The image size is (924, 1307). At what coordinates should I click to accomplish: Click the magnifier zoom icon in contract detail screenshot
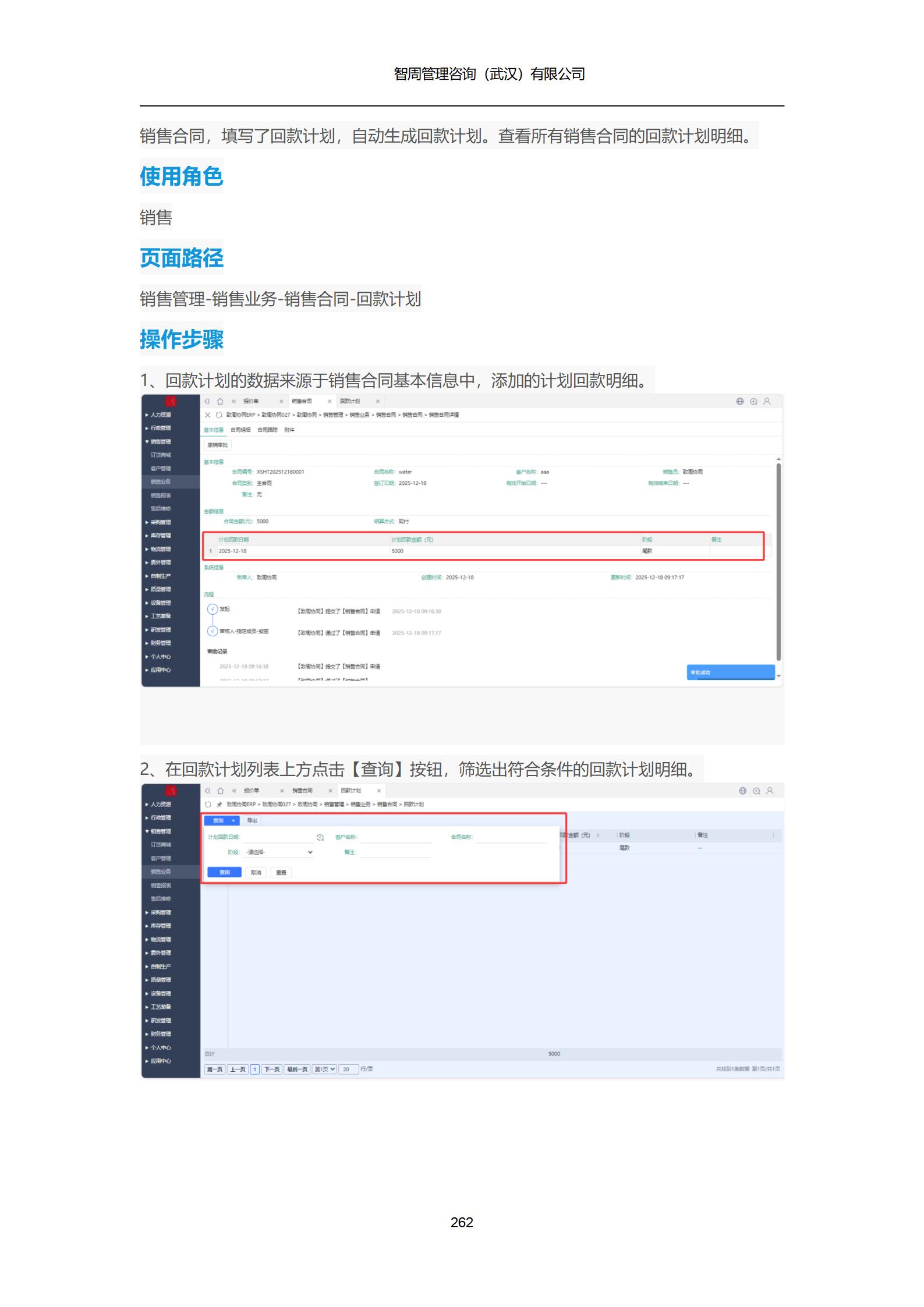(x=753, y=401)
